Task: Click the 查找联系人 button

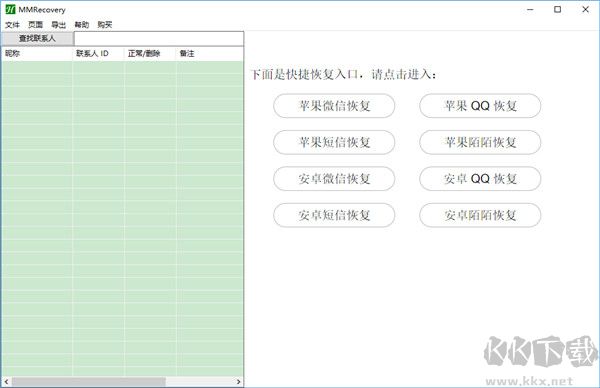Action: pos(37,39)
